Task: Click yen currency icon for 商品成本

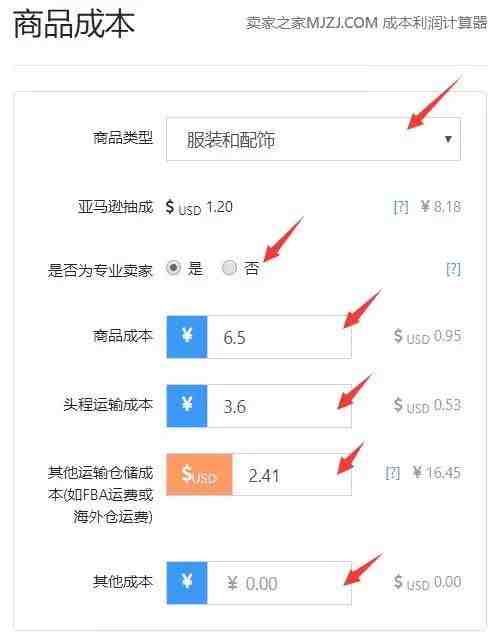Action: click(x=187, y=337)
